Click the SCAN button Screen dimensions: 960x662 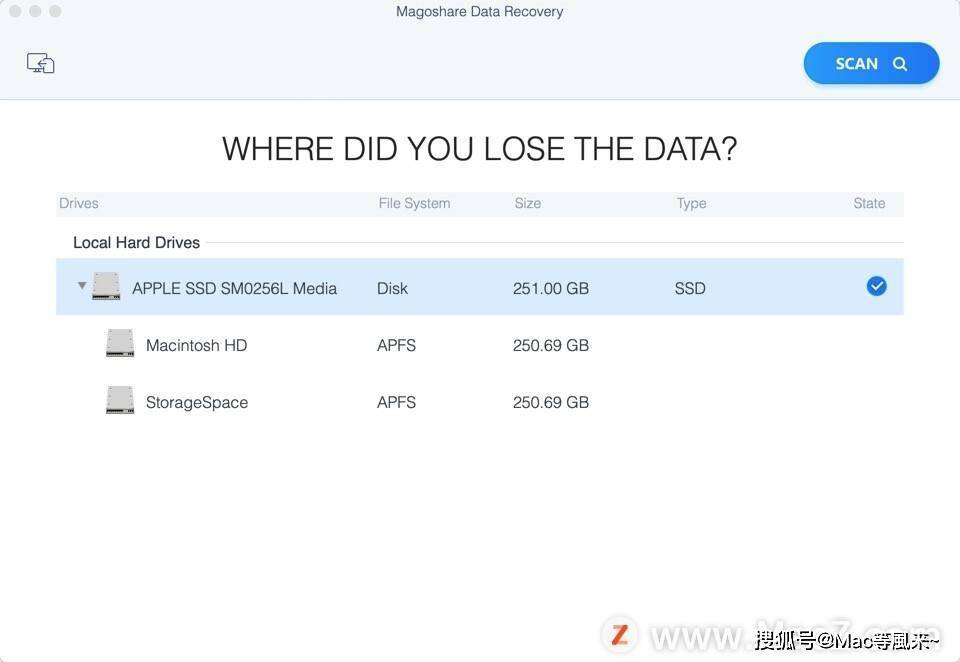pos(871,63)
